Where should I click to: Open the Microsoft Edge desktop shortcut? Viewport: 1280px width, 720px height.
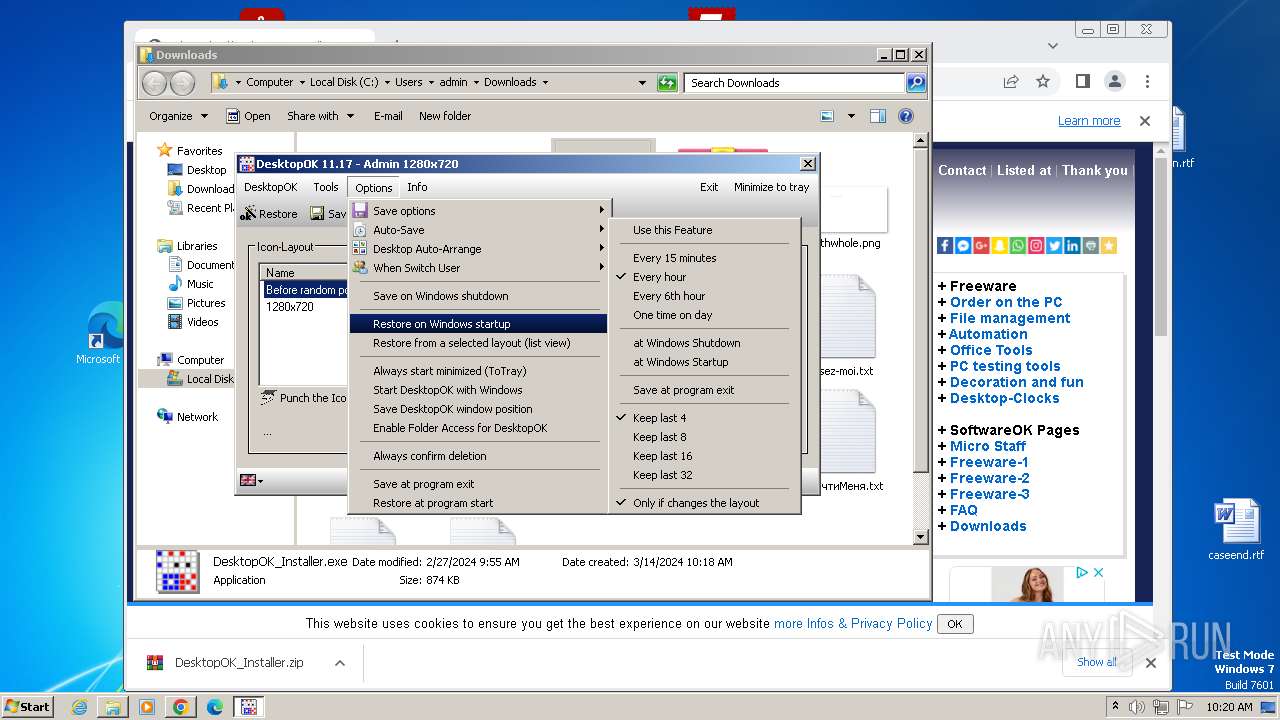click(100, 335)
